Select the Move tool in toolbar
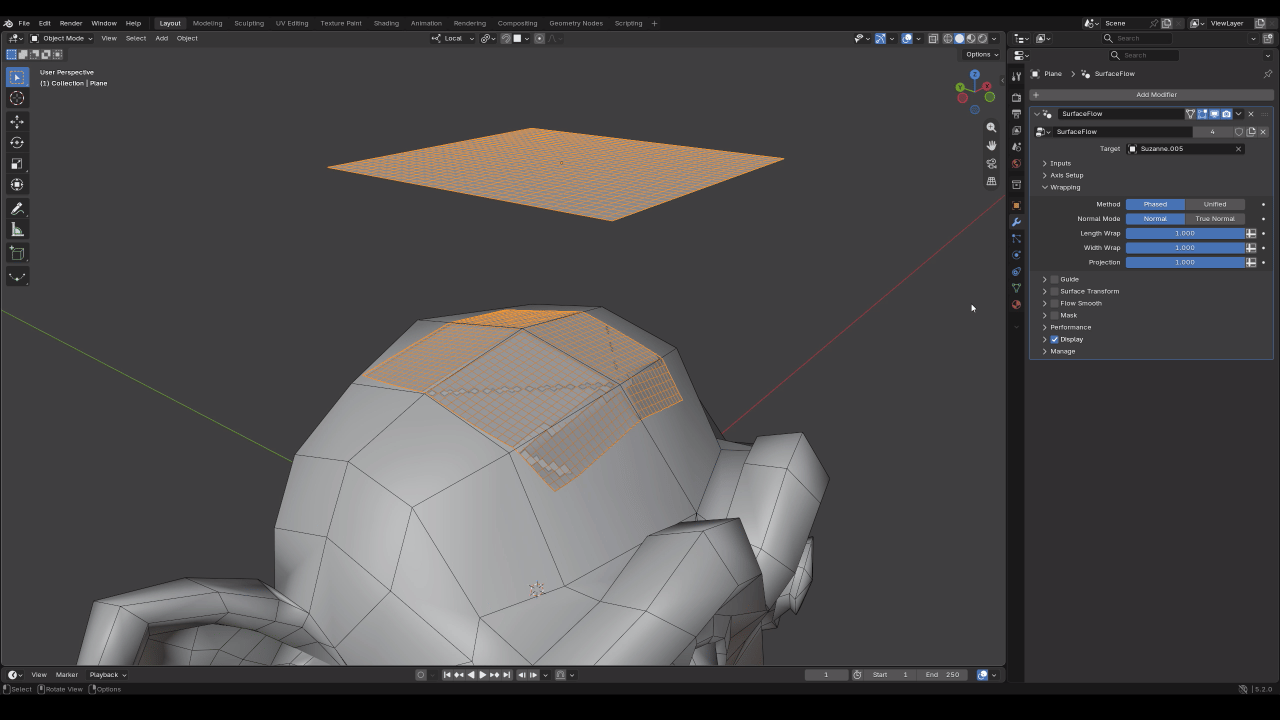 pyautogui.click(x=17, y=121)
